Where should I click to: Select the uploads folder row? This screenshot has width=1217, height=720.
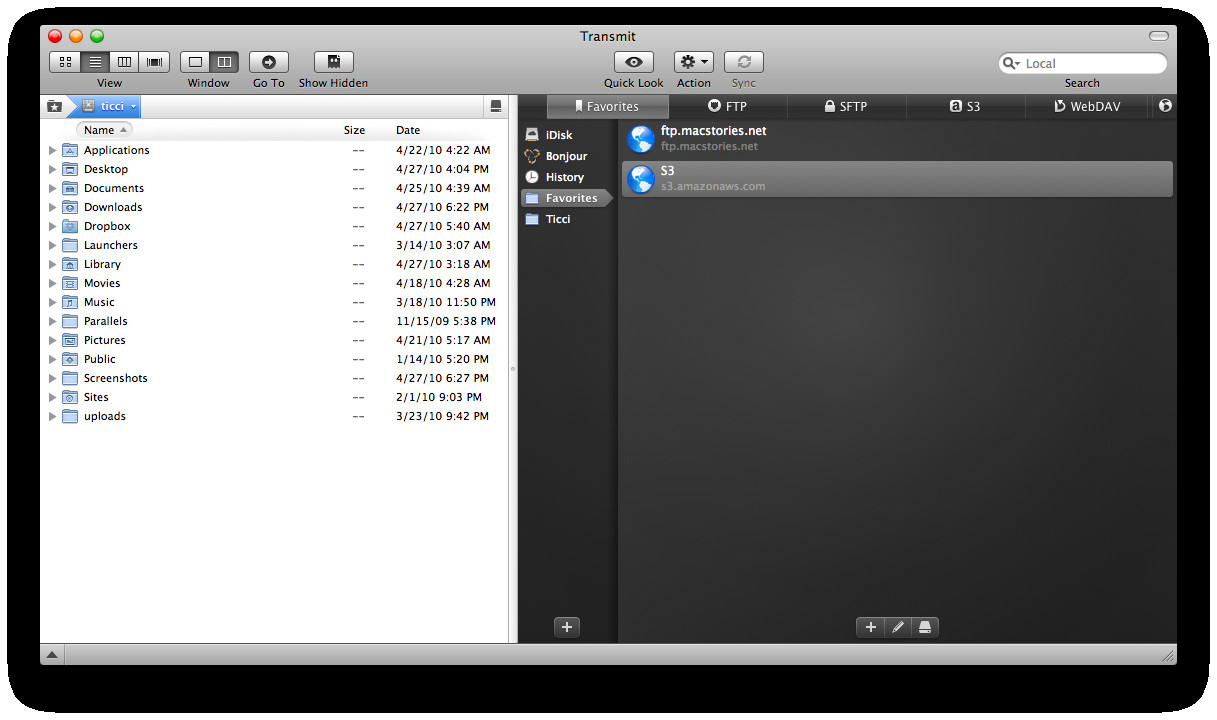pyautogui.click(x=275, y=416)
